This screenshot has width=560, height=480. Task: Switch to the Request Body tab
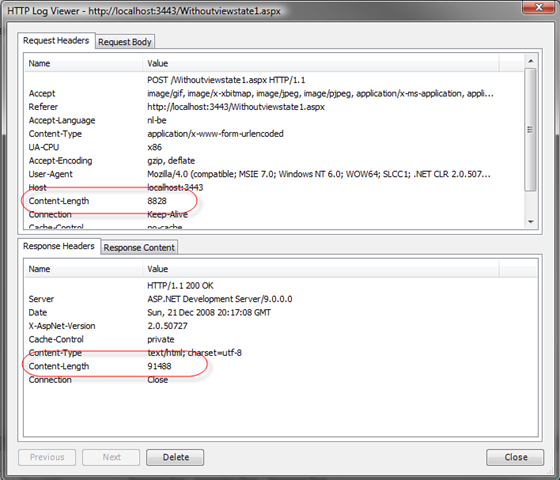click(125, 42)
